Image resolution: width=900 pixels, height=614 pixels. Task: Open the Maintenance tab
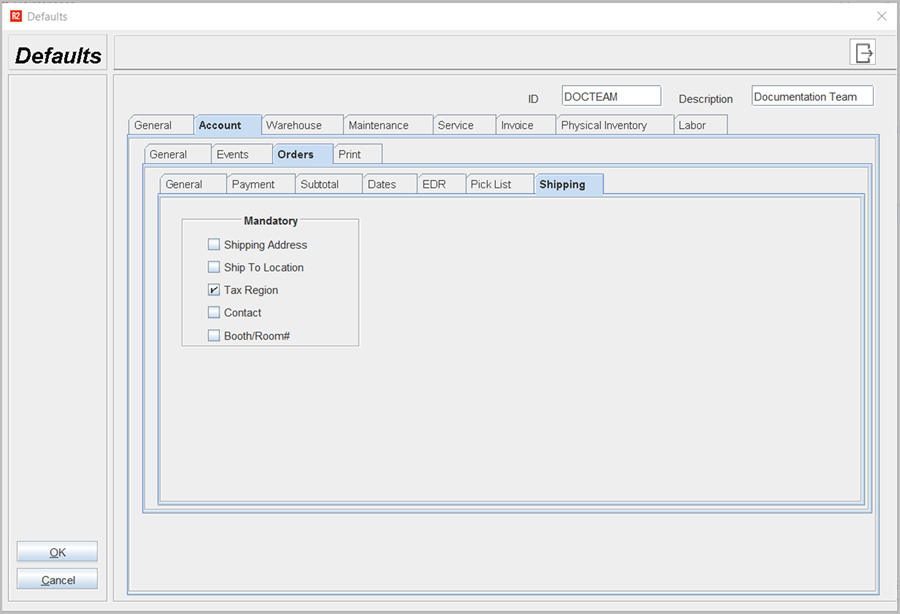(x=388, y=125)
